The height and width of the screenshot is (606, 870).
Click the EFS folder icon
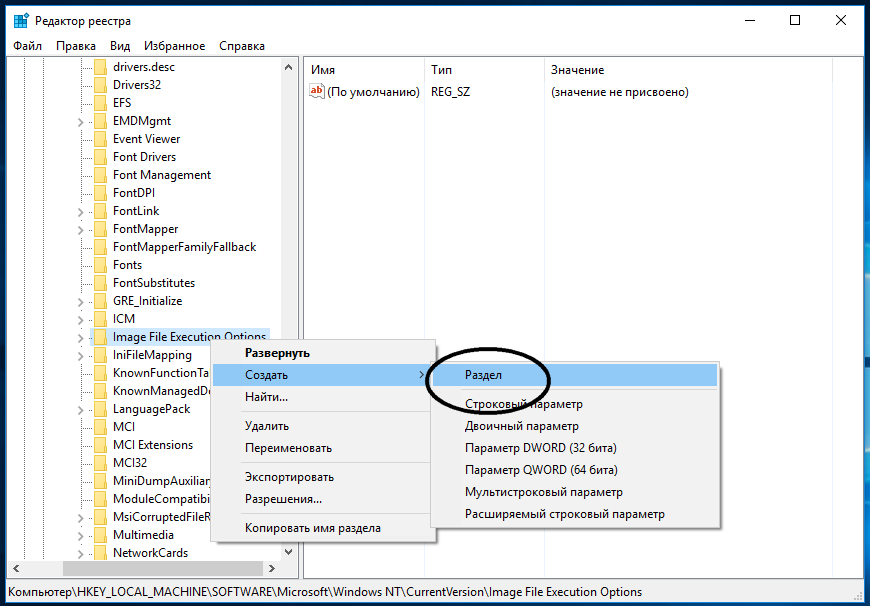[100, 103]
